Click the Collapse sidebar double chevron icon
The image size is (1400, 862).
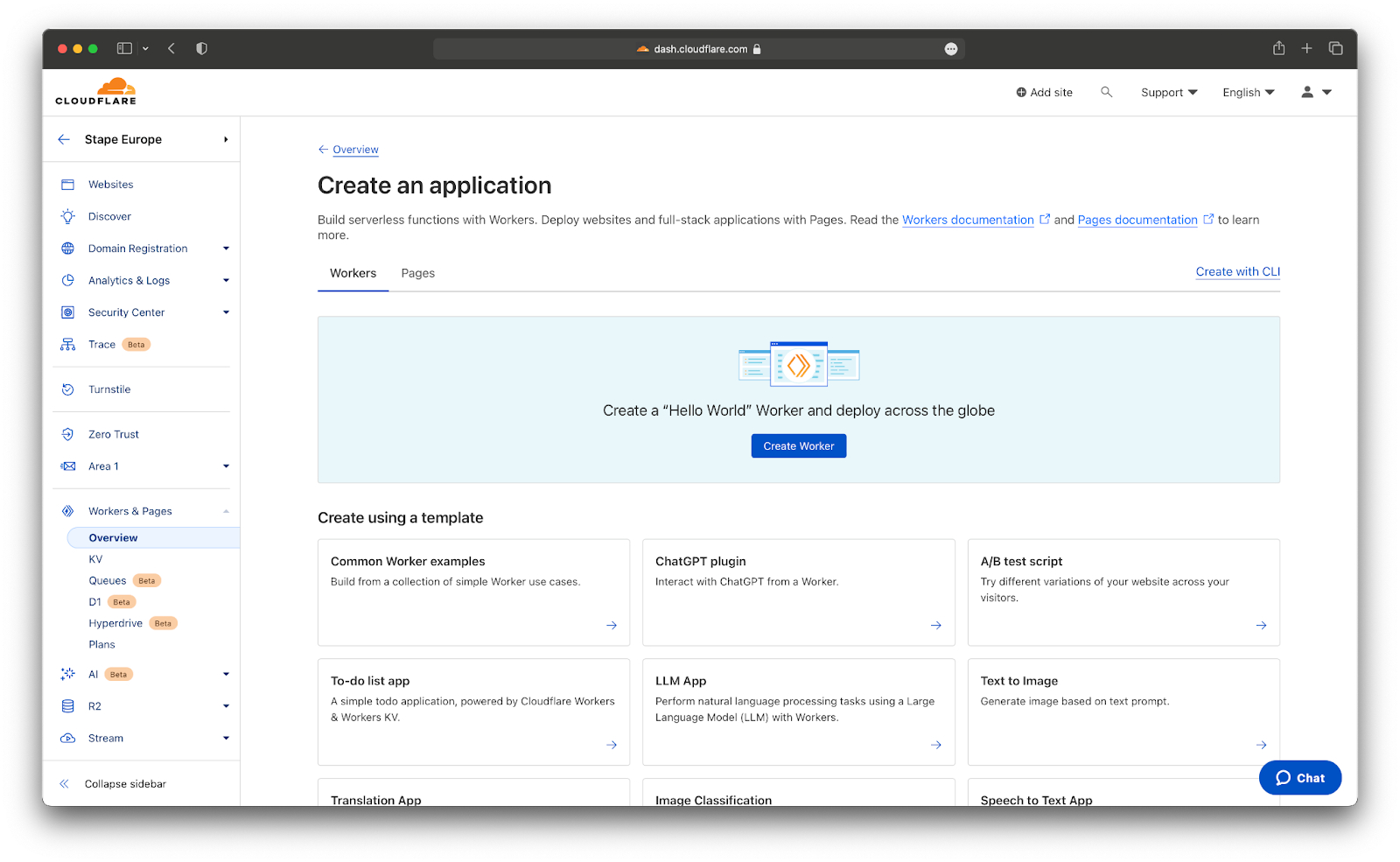[x=64, y=784]
